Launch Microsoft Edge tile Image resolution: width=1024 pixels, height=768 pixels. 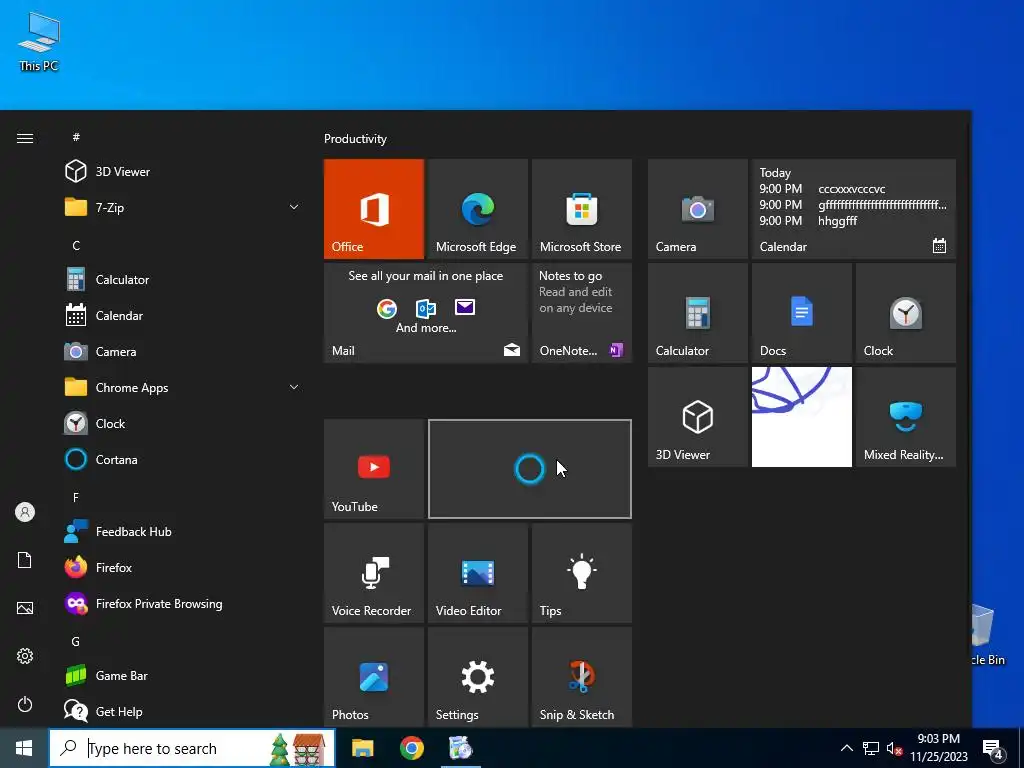click(477, 209)
